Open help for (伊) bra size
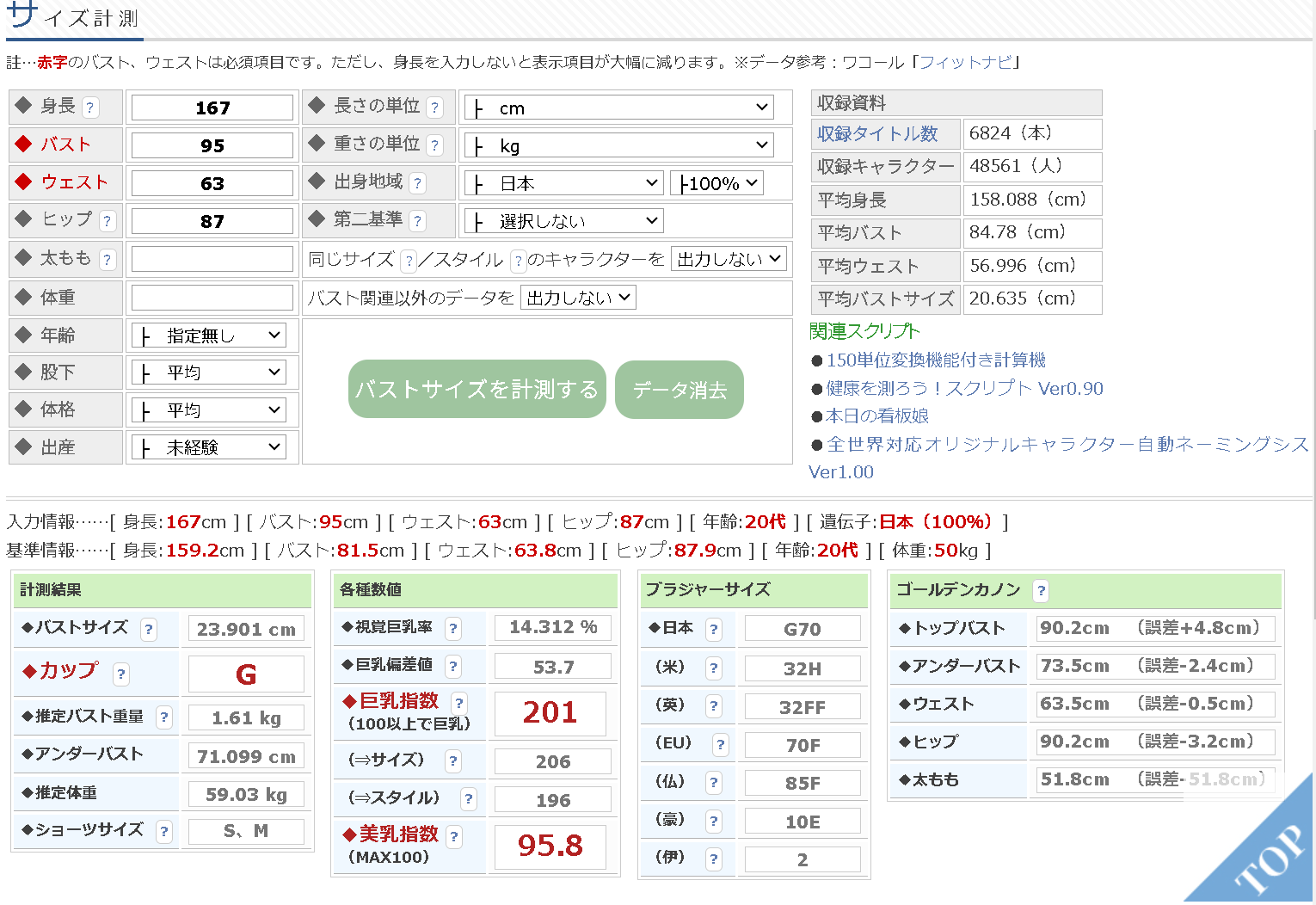The height and width of the screenshot is (905, 1316). pyautogui.click(x=713, y=859)
